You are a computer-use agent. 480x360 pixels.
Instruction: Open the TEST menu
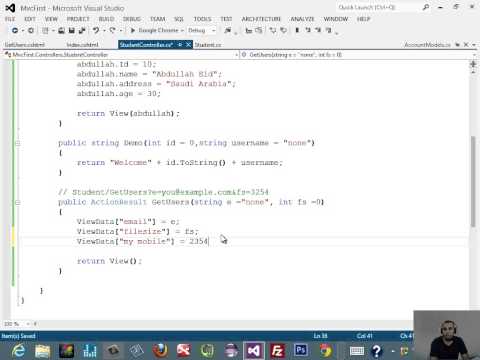pos(226,19)
